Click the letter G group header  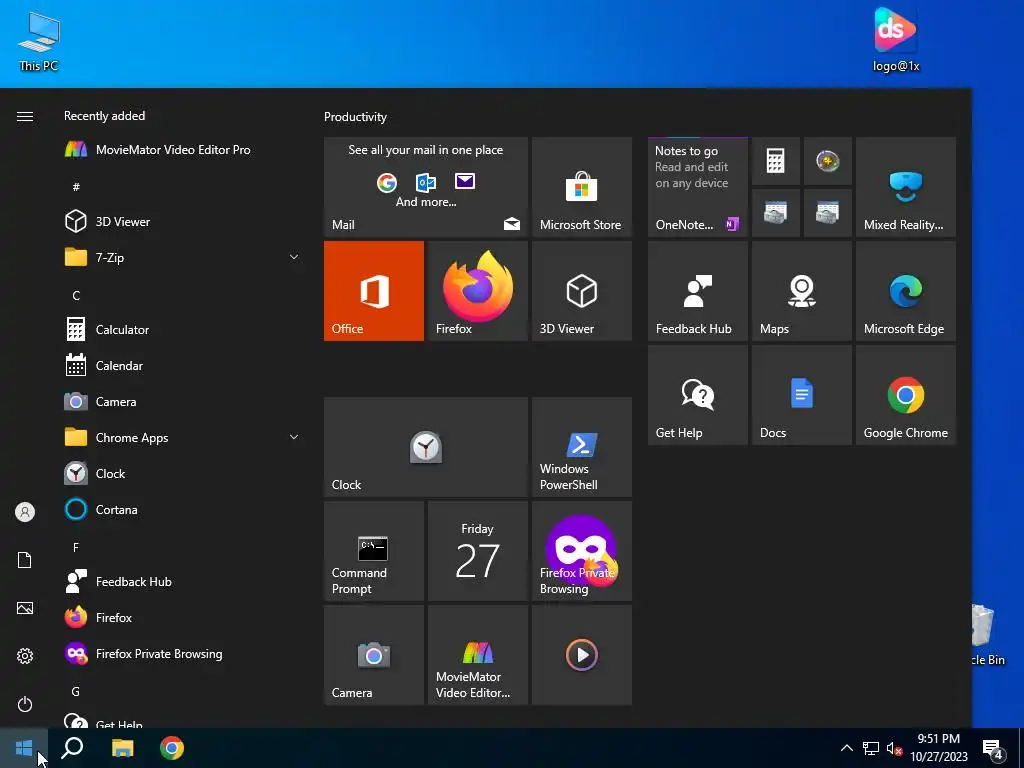click(76, 692)
